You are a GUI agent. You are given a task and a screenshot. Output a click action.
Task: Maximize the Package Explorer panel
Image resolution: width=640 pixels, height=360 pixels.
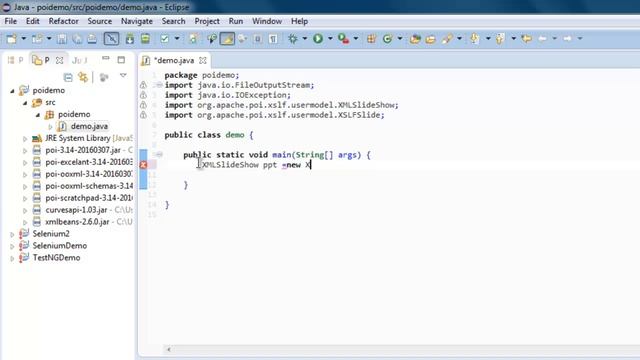(121, 60)
